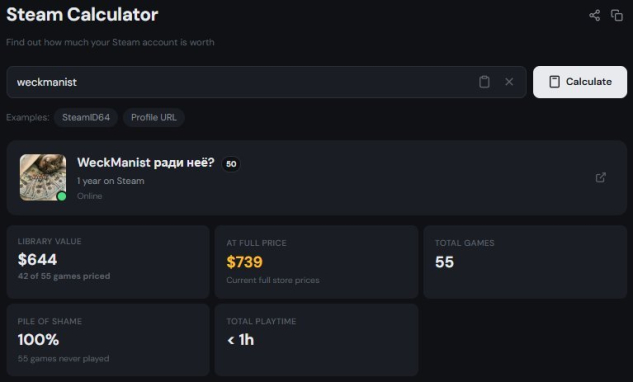Select the Profile URL example chip
Screen dimensions: 633x382
tap(154, 118)
